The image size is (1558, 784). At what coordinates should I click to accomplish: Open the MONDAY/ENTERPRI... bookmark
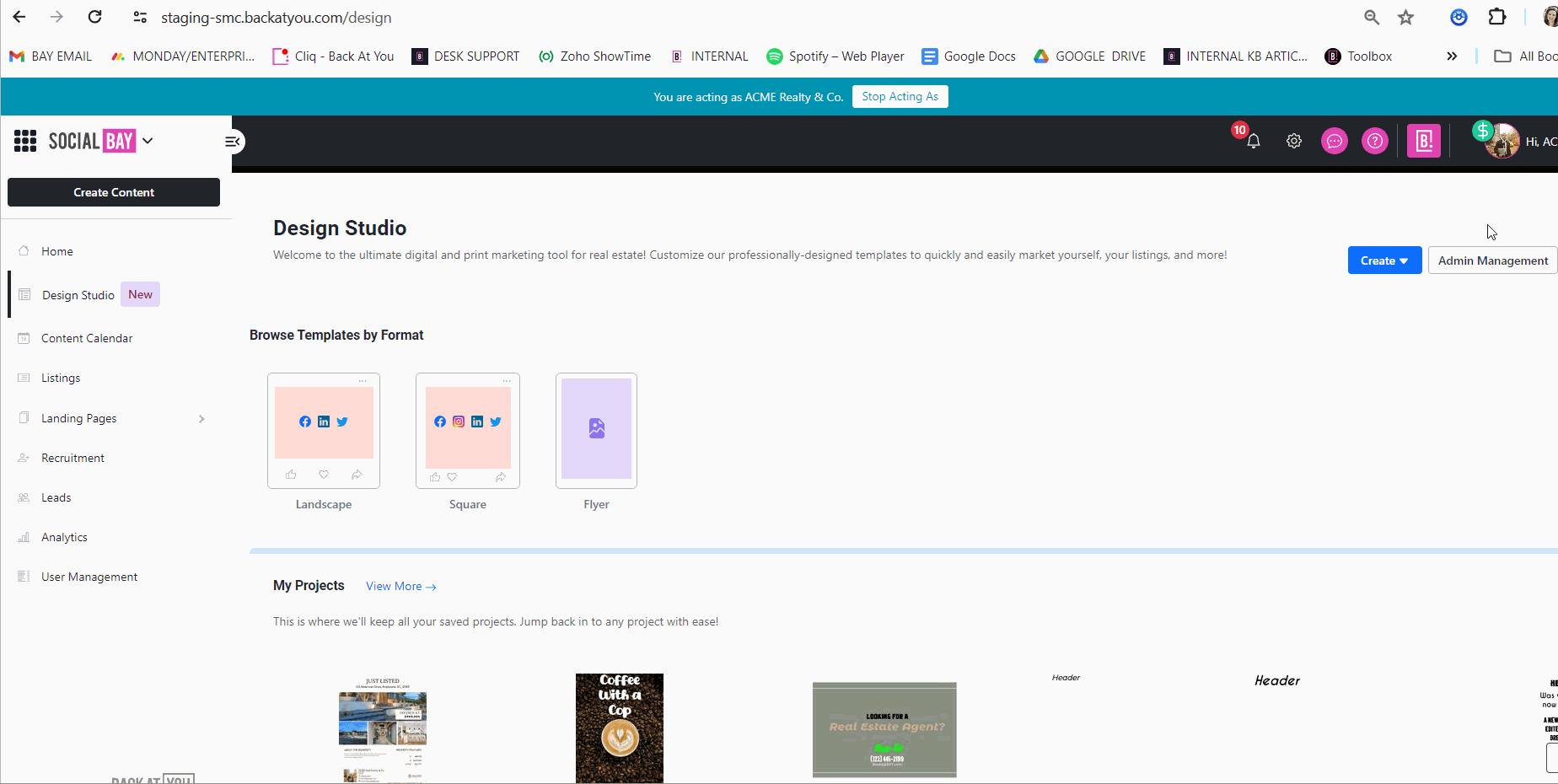click(183, 56)
